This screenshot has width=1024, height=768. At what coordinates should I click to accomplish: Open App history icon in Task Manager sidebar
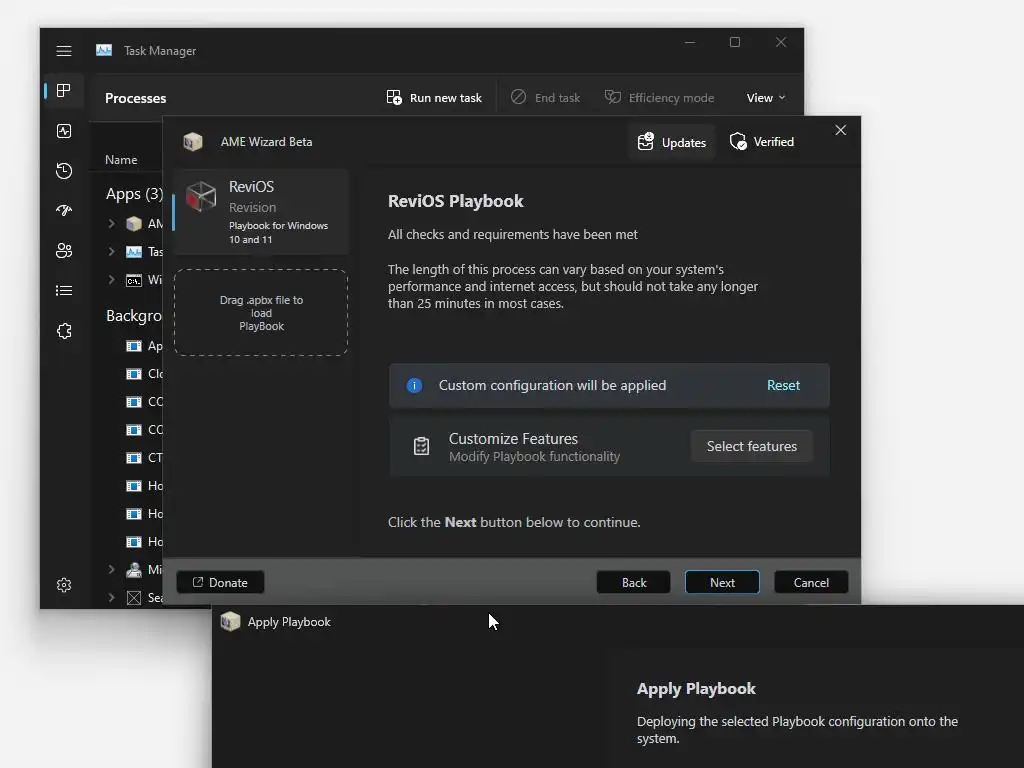(x=63, y=171)
